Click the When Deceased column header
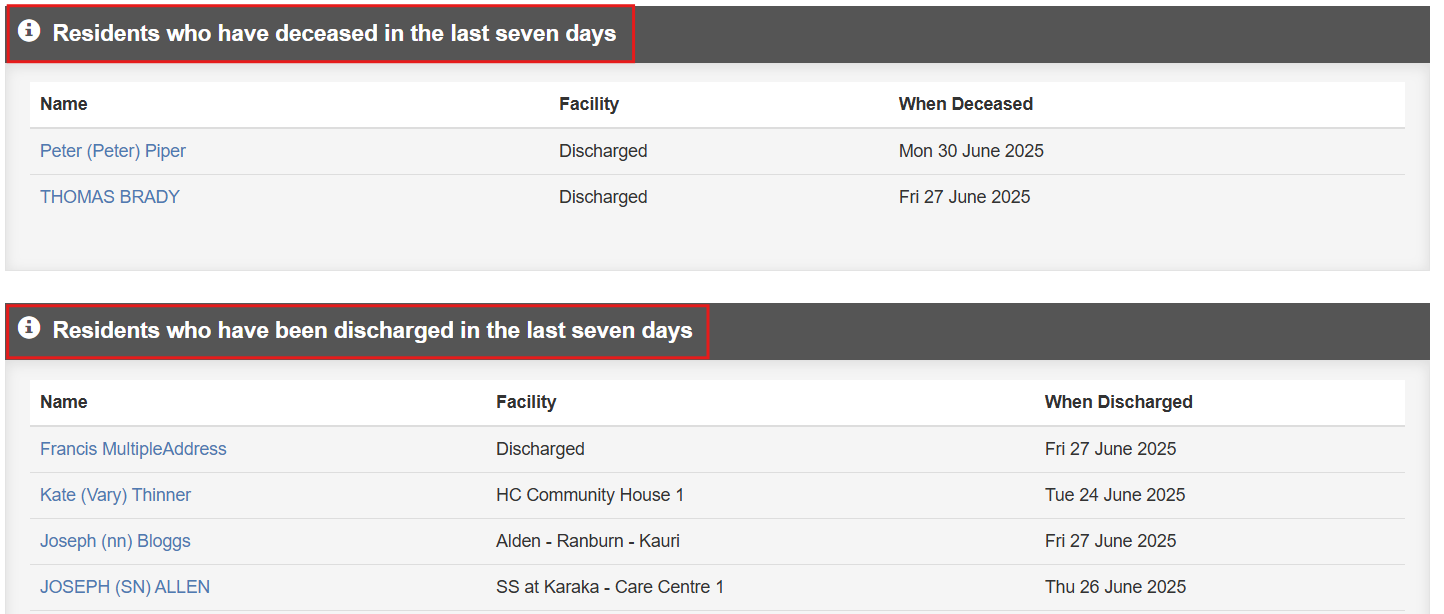 pos(965,104)
